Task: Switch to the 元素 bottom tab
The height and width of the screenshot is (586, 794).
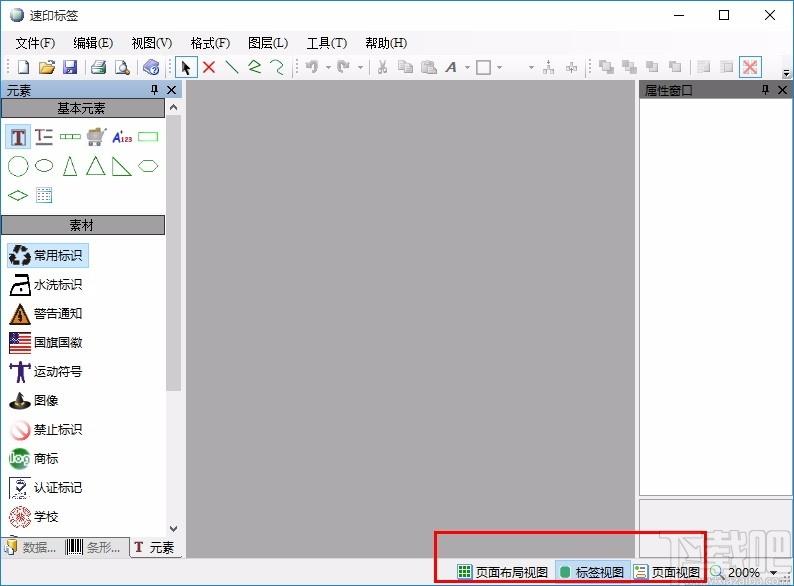Action: point(155,548)
